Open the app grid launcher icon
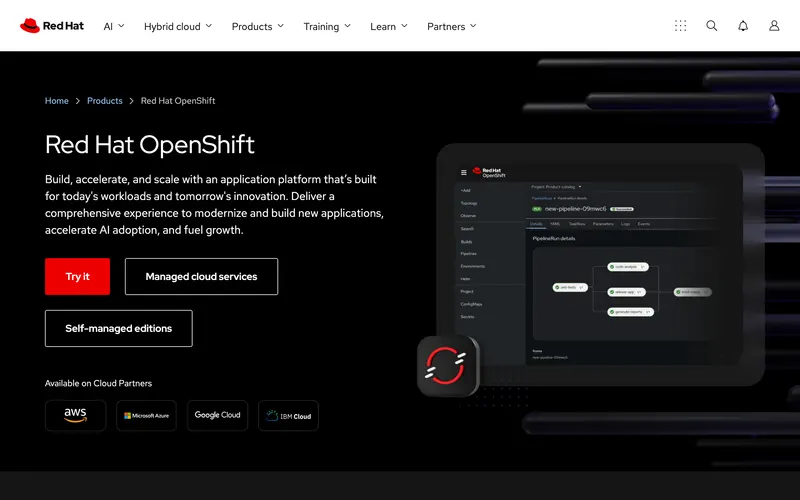Screen dimensions: 800x500 pos(680,26)
